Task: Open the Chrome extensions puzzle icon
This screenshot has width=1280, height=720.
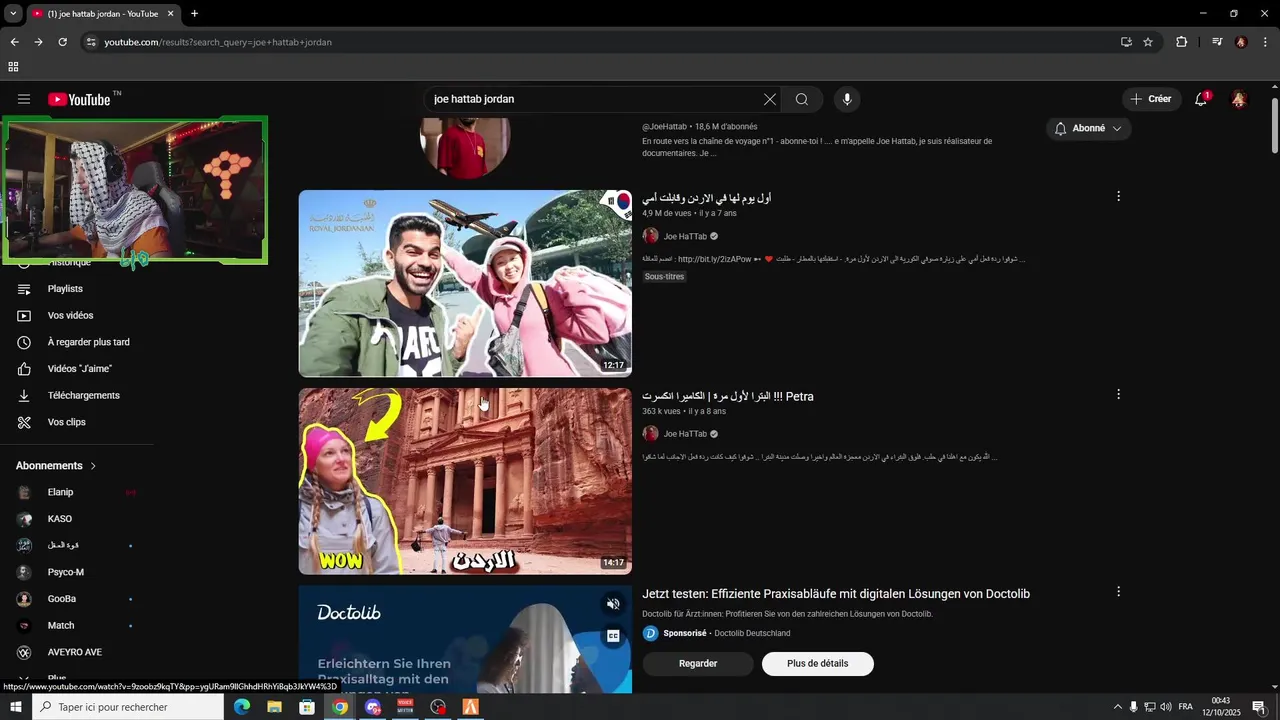Action: [1181, 42]
